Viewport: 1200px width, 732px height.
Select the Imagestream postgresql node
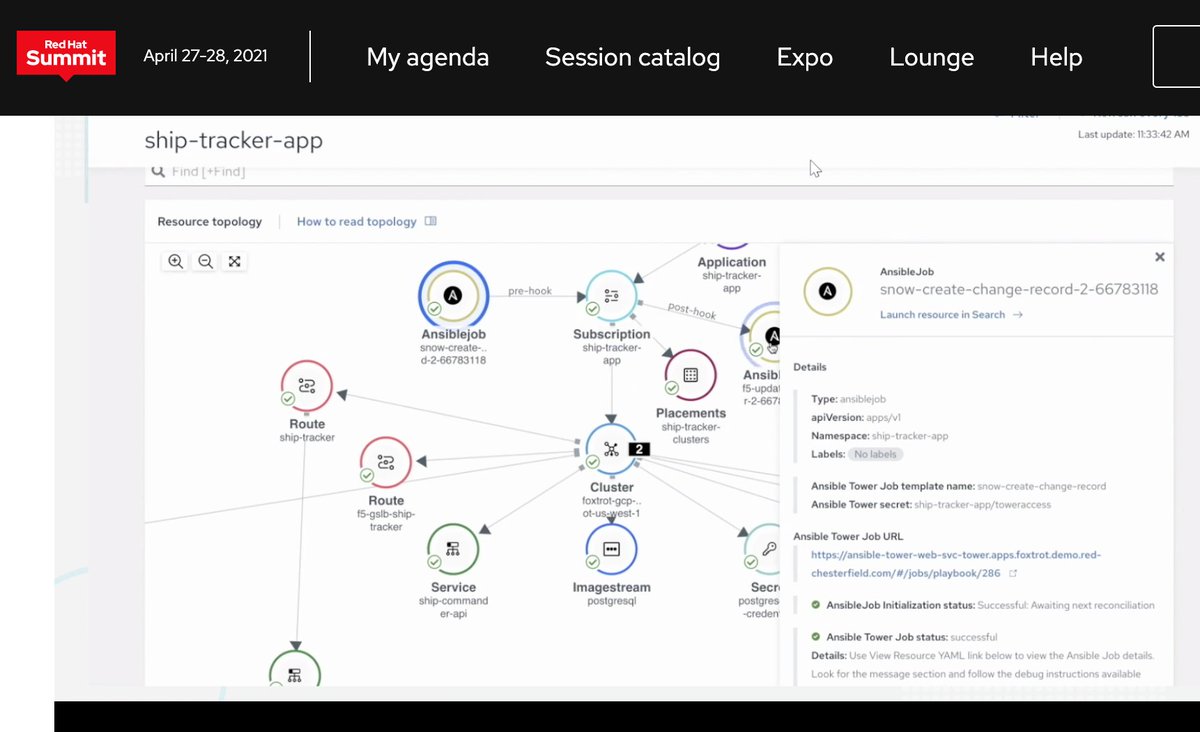click(612, 549)
